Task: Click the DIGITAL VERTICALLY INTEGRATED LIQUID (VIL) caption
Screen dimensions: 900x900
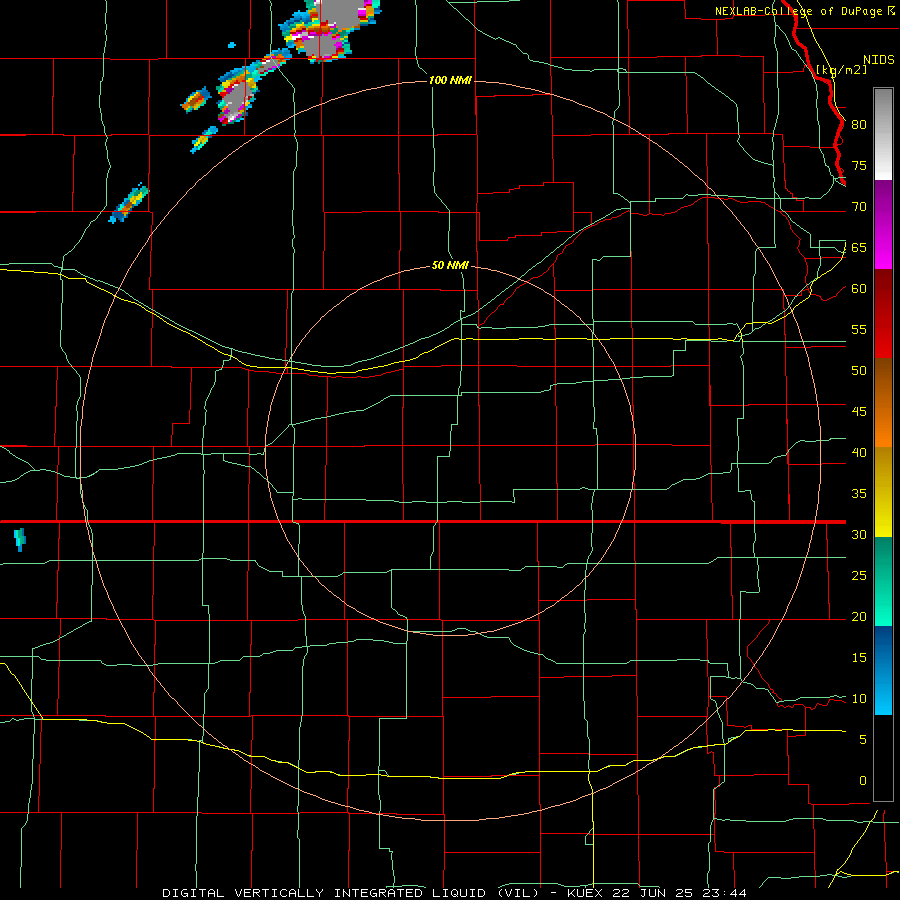Action: point(352,893)
